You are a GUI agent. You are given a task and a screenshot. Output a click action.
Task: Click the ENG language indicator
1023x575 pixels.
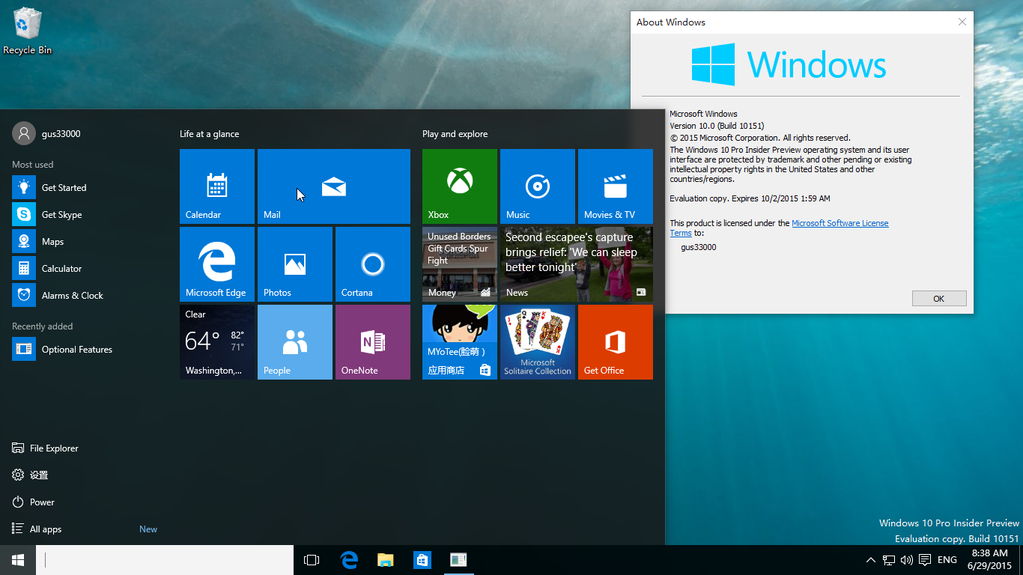947,560
